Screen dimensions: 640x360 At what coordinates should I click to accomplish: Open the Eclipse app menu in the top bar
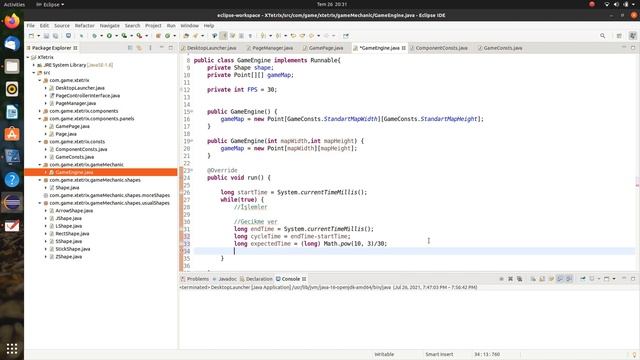click(51, 4)
